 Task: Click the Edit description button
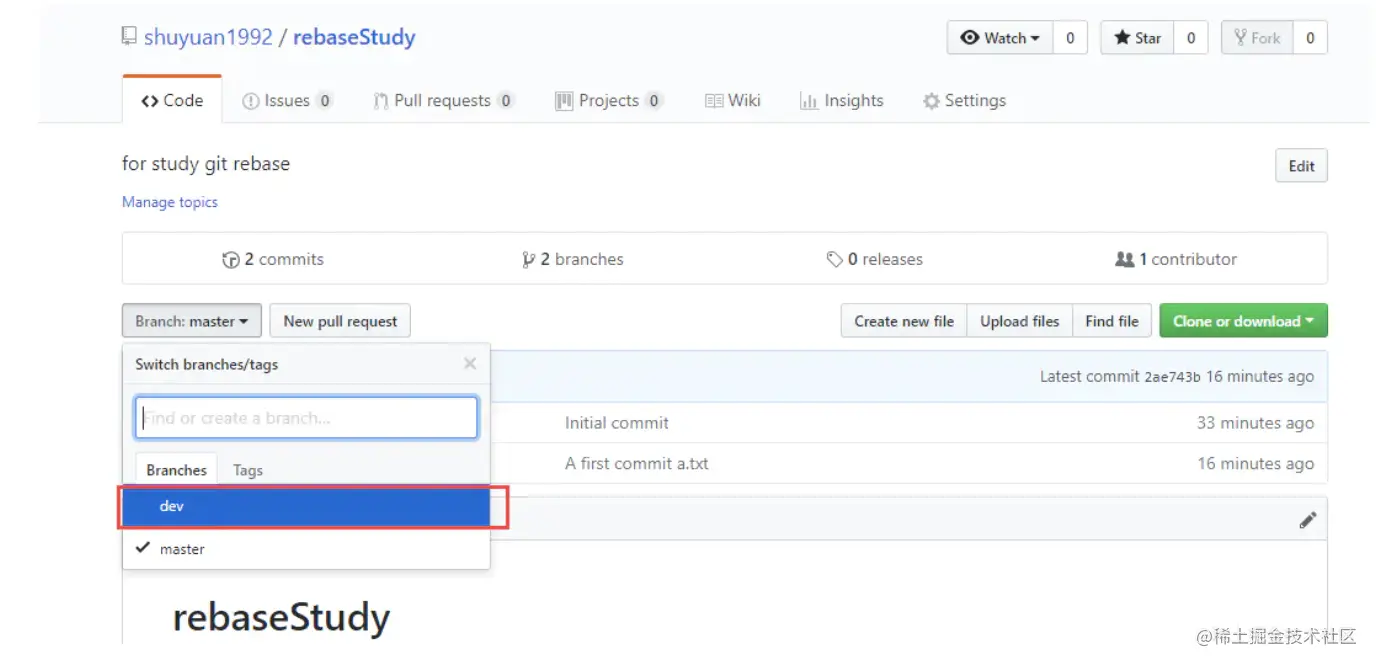tap(1301, 166)
